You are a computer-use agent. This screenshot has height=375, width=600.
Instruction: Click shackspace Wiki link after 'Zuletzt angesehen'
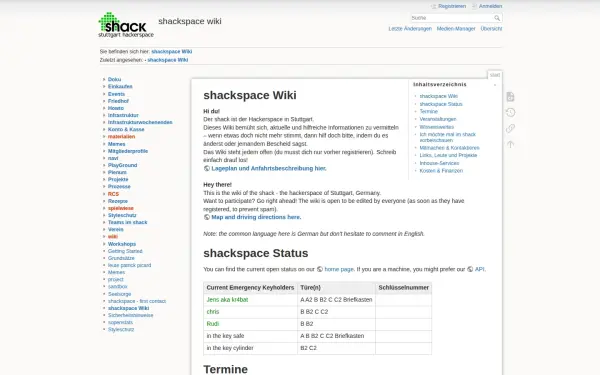tap(168, 60)
